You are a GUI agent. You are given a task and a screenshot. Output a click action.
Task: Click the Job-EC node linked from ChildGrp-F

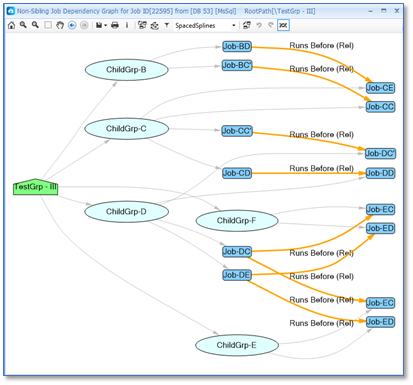click(x=380, y=209)
